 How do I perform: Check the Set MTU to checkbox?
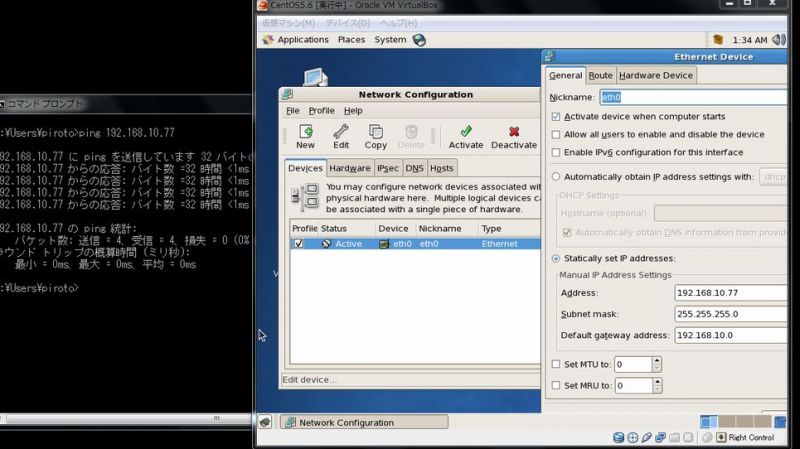[x=556, y=365]
